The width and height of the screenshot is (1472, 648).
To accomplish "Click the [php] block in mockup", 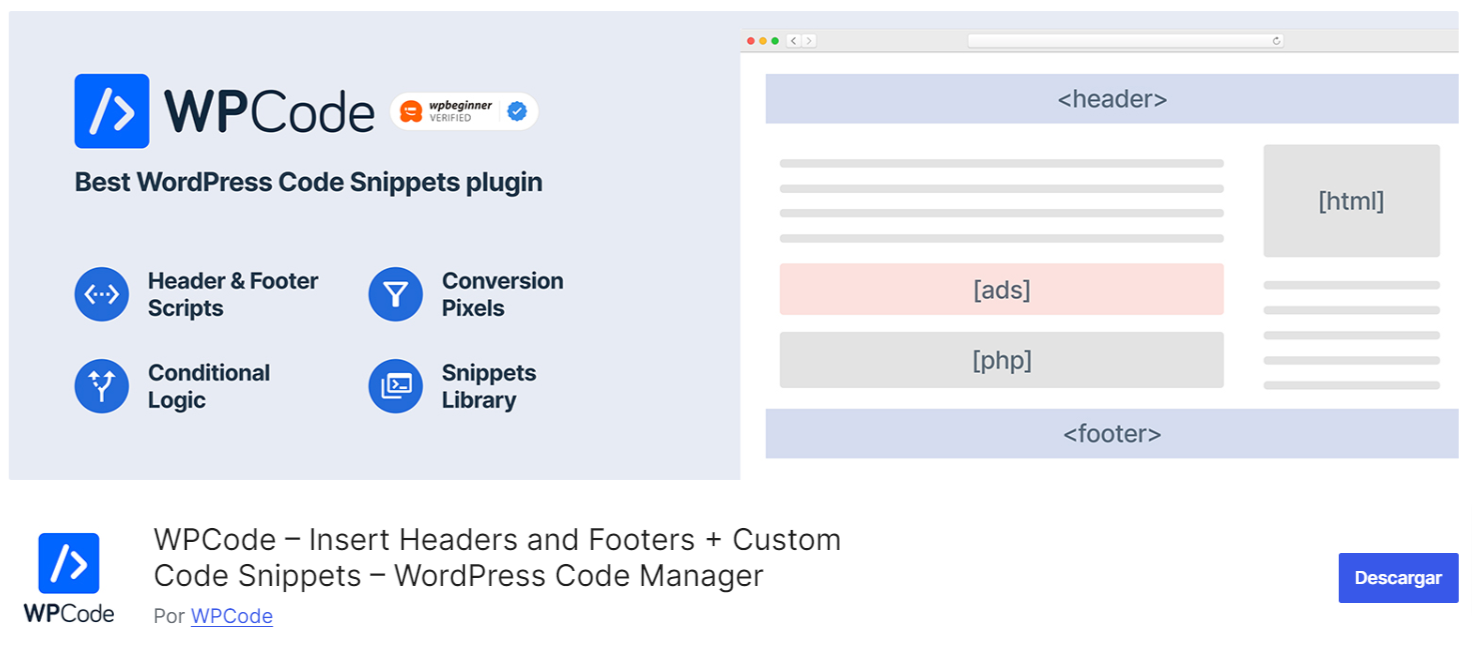I will (1001, 360).
